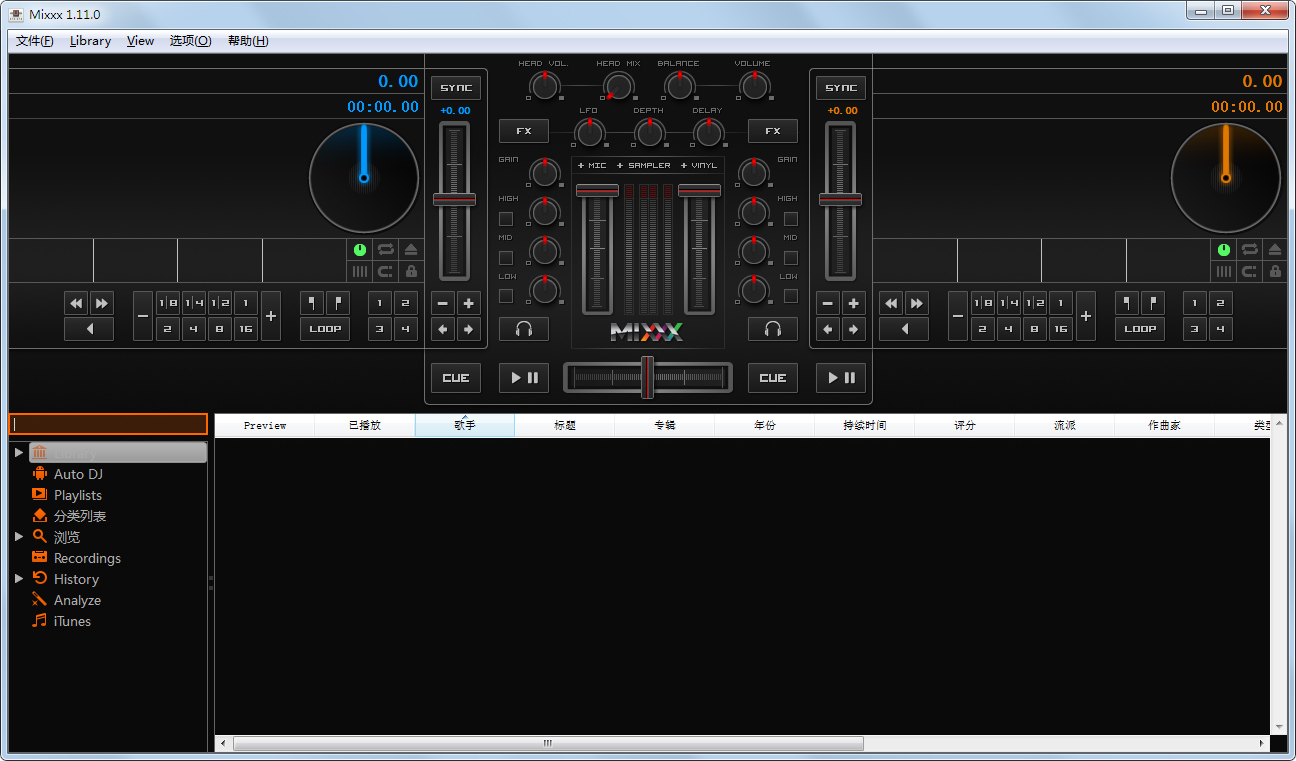
Task: Click left deck loop-in marker icon
Action: [x=312, y=303]
